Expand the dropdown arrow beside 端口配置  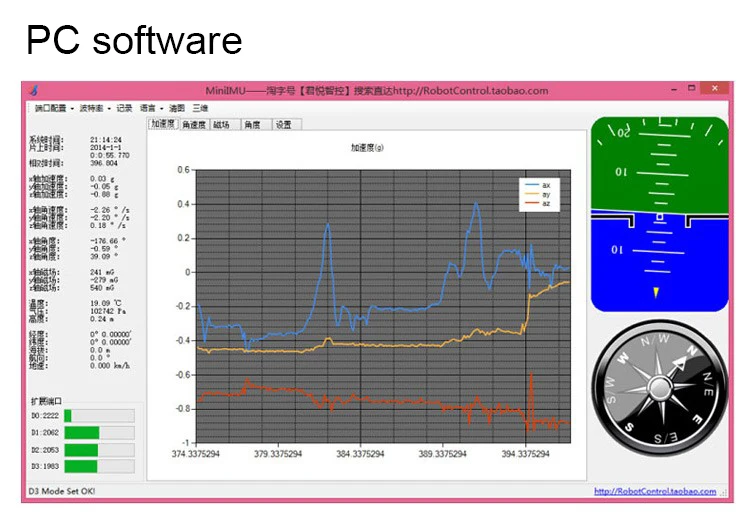coord(72,109)
